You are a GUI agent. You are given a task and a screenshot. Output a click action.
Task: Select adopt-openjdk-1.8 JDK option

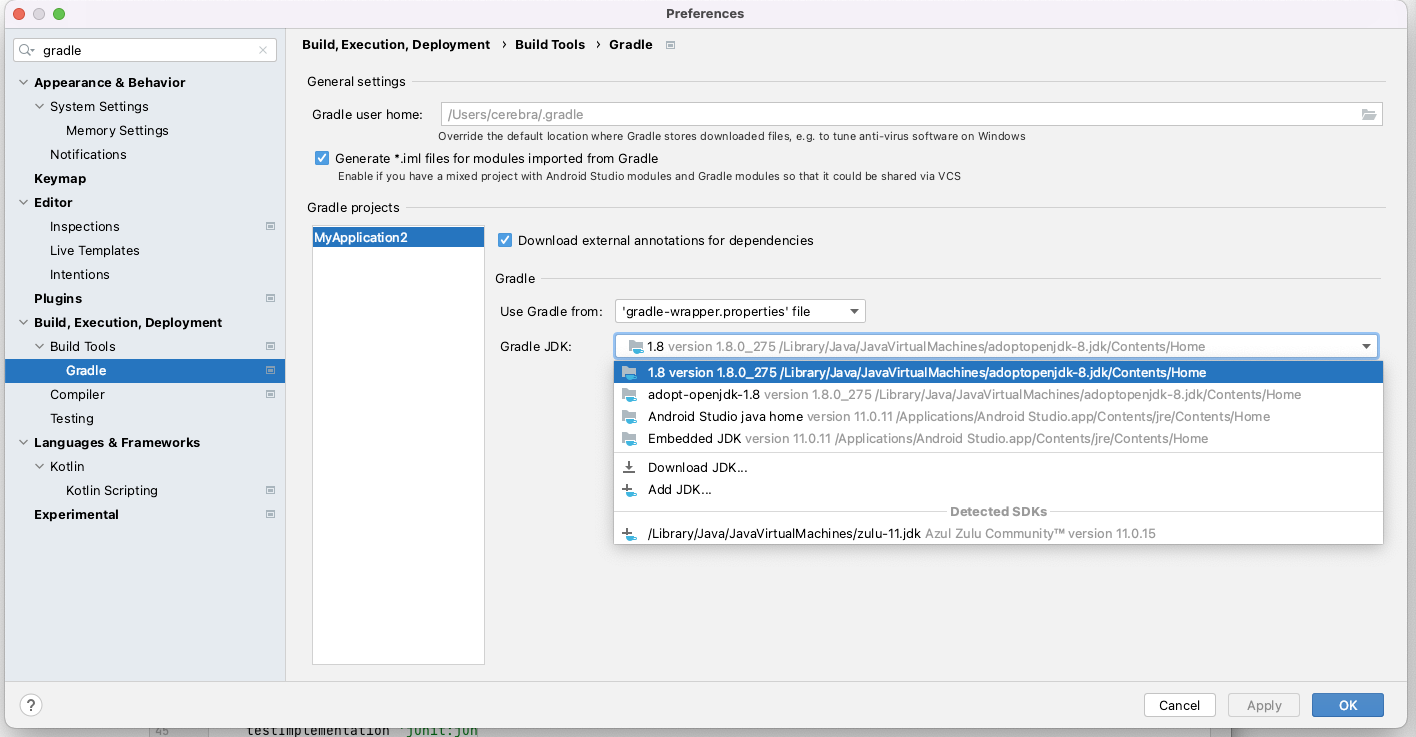(x=998, y=394)
